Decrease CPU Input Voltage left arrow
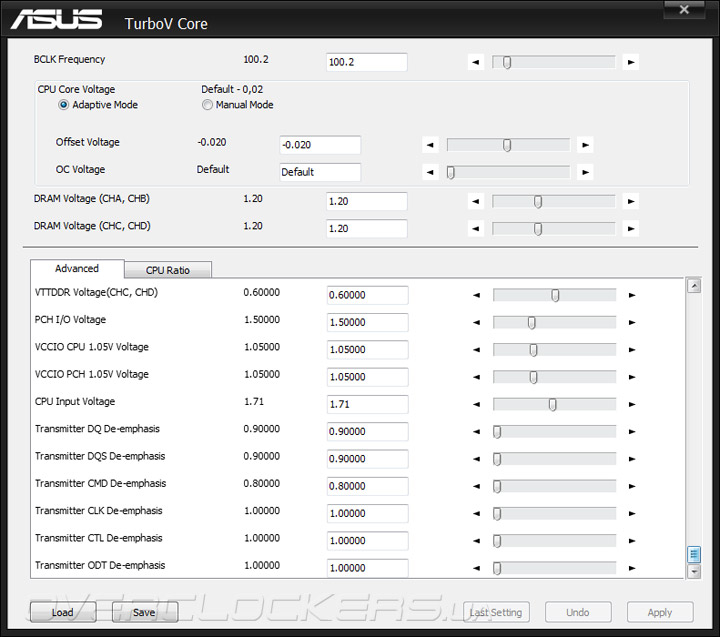 [x=477, y=405]
